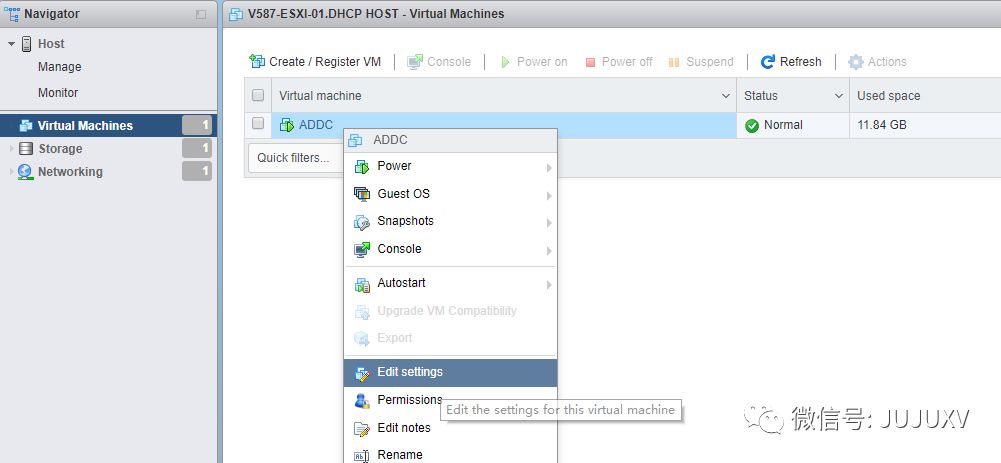Screen dimensions: 1001x463
Task: Click the title bar VM icon beside V587-ESXI-01
Action: click(x=236, y=14)
